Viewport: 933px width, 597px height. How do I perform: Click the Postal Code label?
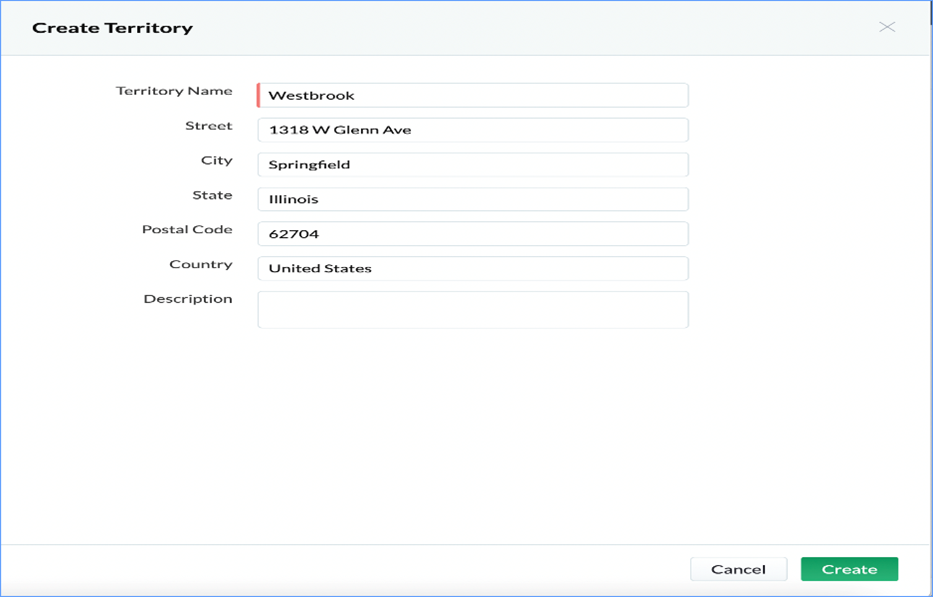click(x=187, y=229)
